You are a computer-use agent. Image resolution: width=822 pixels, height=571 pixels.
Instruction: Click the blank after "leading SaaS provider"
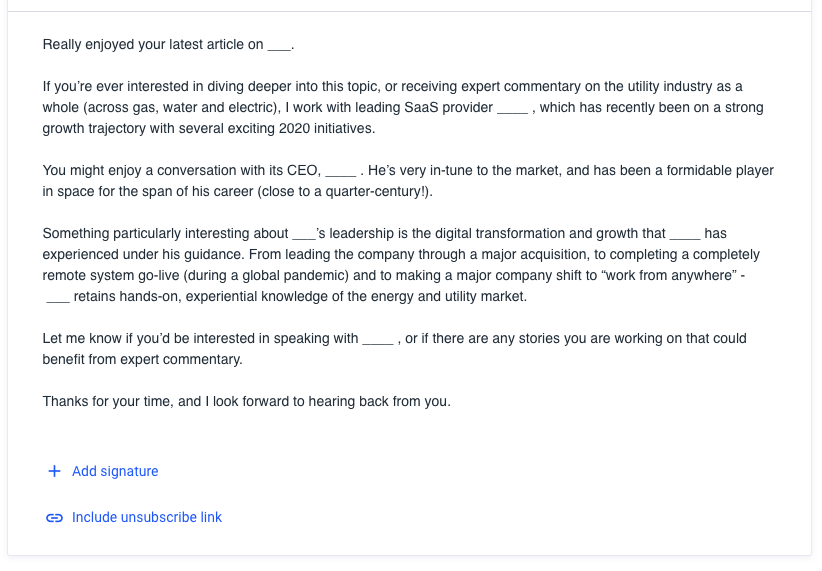click(512, 108)
